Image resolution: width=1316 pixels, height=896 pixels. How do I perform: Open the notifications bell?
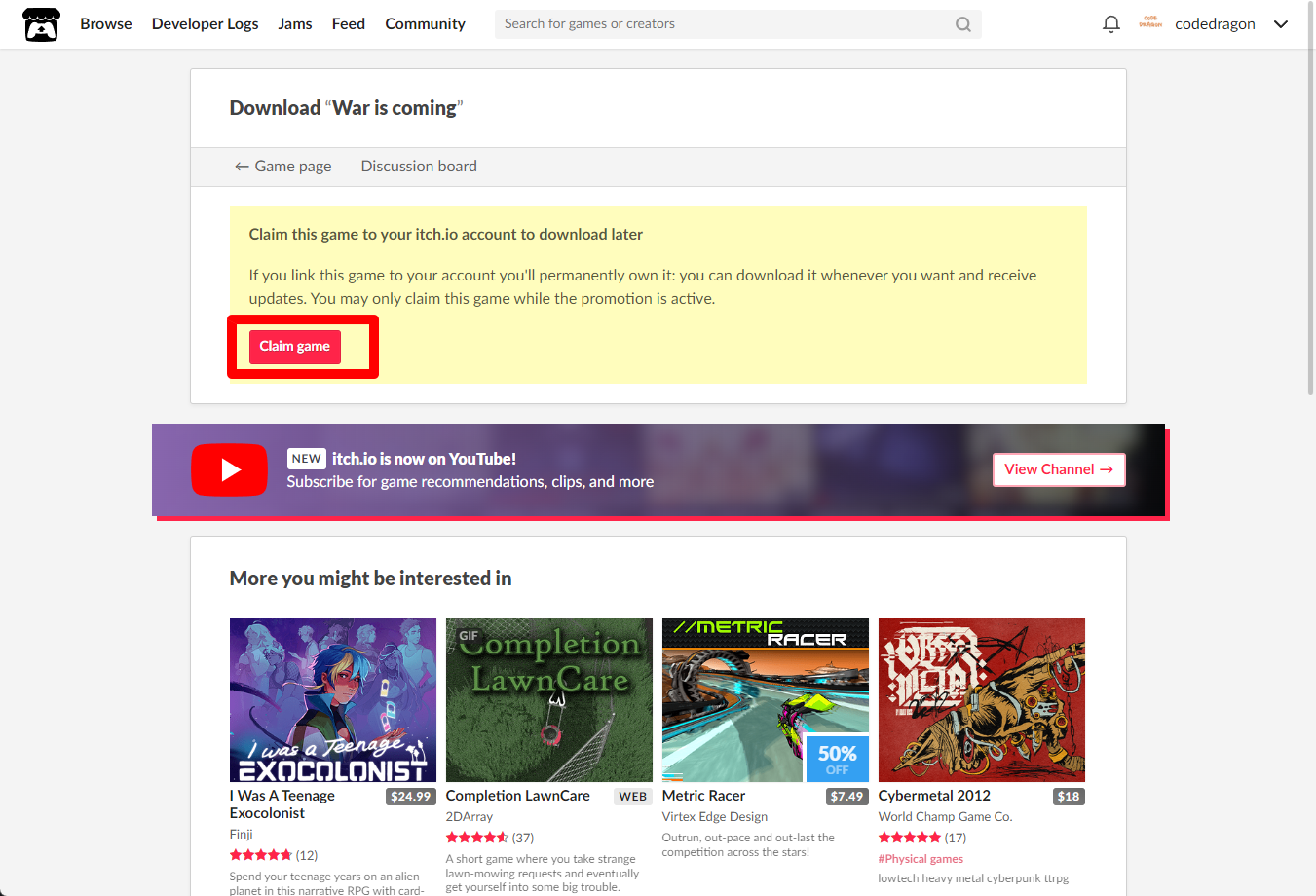(1111, 24)
